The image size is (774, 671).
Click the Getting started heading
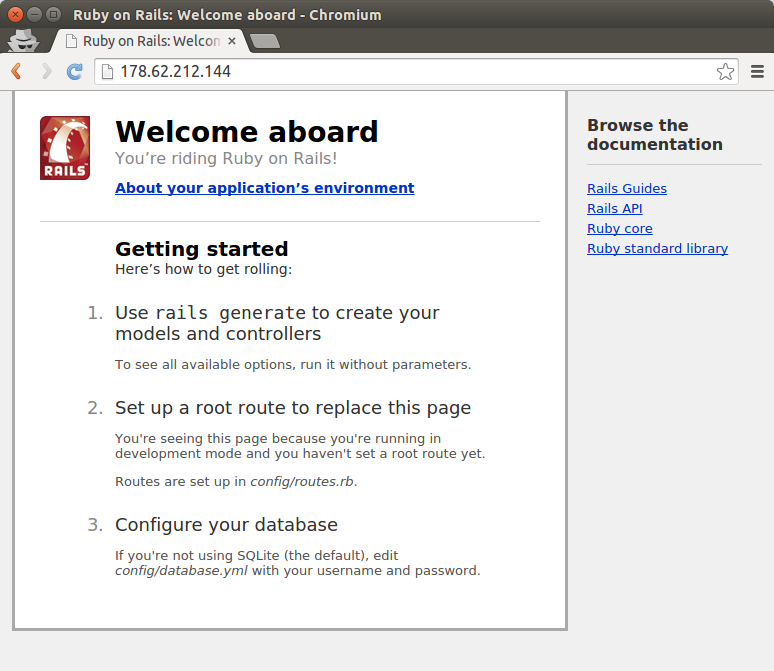click(x=201, y=249)
